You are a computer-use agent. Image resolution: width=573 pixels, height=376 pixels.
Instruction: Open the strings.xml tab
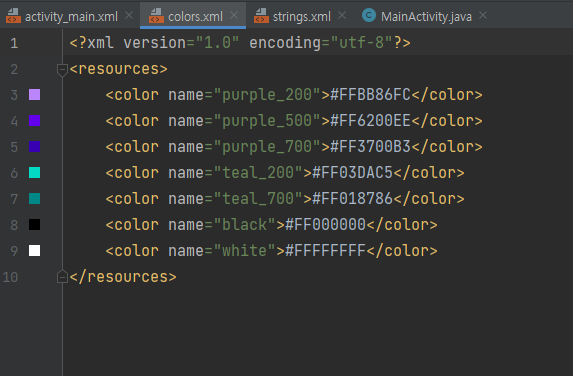pos(300,16)
